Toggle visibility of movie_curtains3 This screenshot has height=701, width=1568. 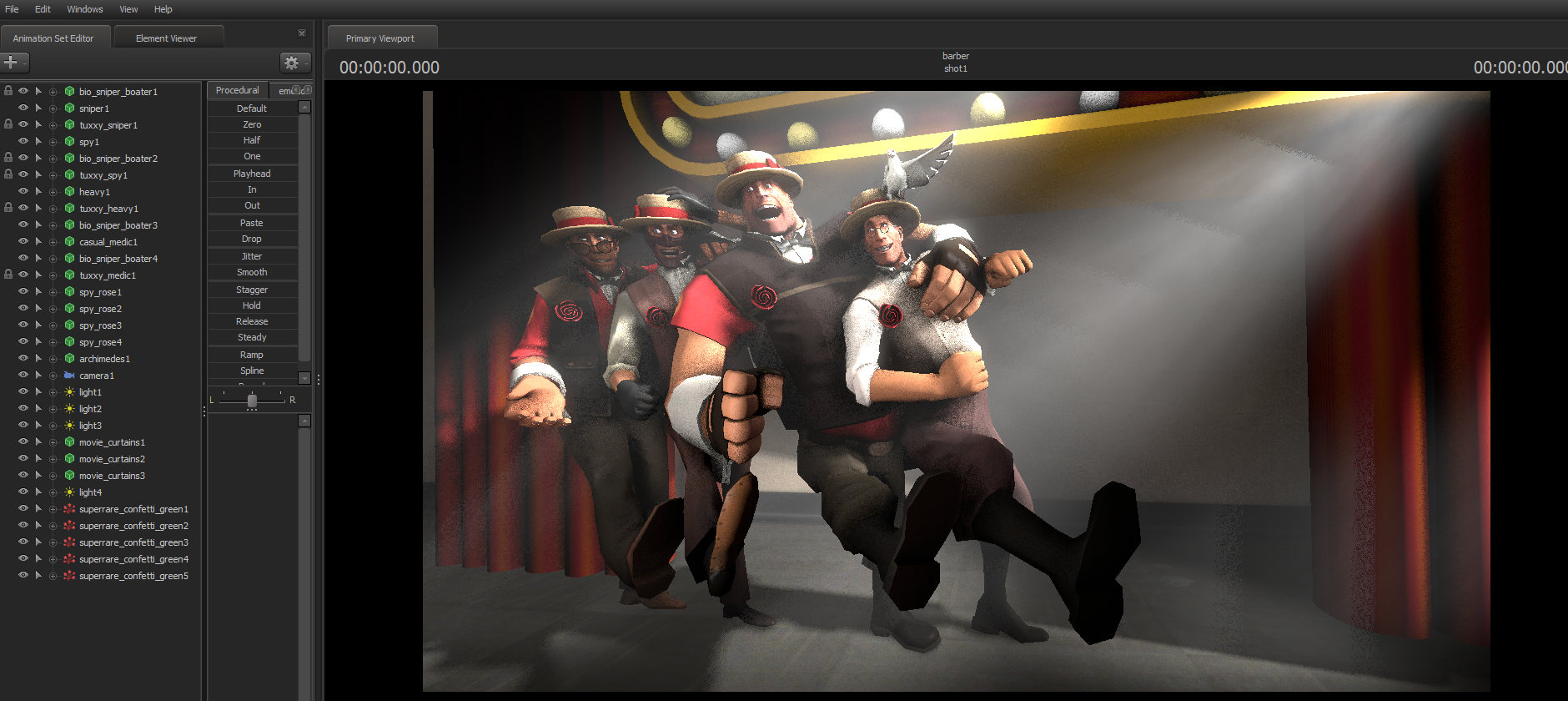pos(23,475)
